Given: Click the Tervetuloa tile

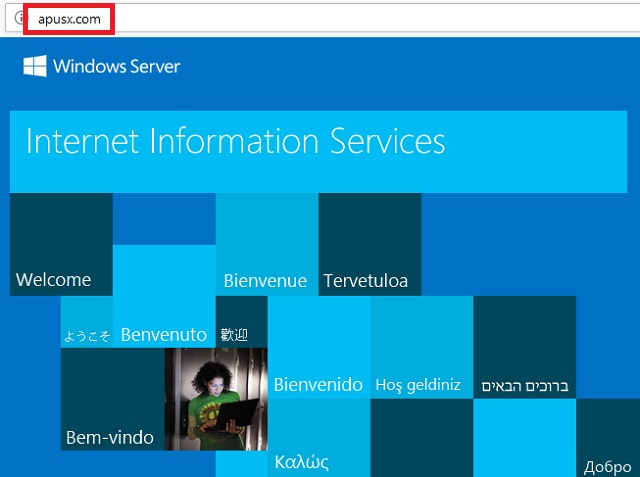Looking at the screenshot, I should 370,244.
